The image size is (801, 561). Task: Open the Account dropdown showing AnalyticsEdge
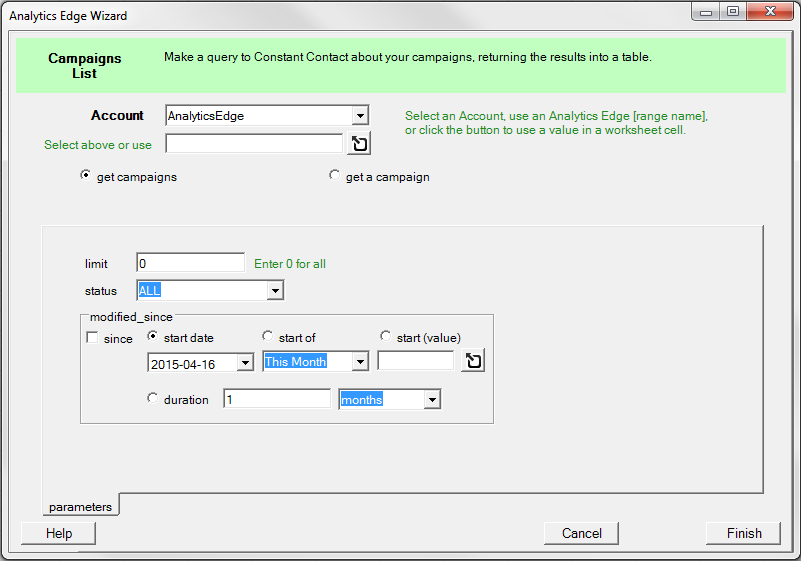[360, 116]
